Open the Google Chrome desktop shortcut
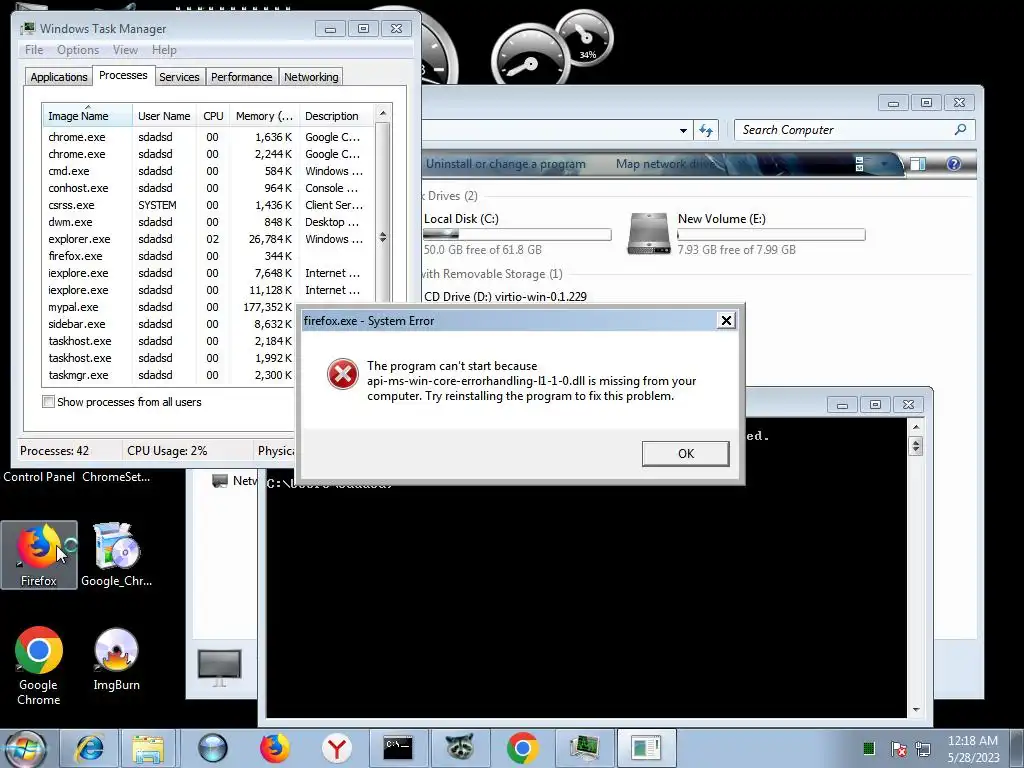The image size is (1024, 768). [39, 665]
